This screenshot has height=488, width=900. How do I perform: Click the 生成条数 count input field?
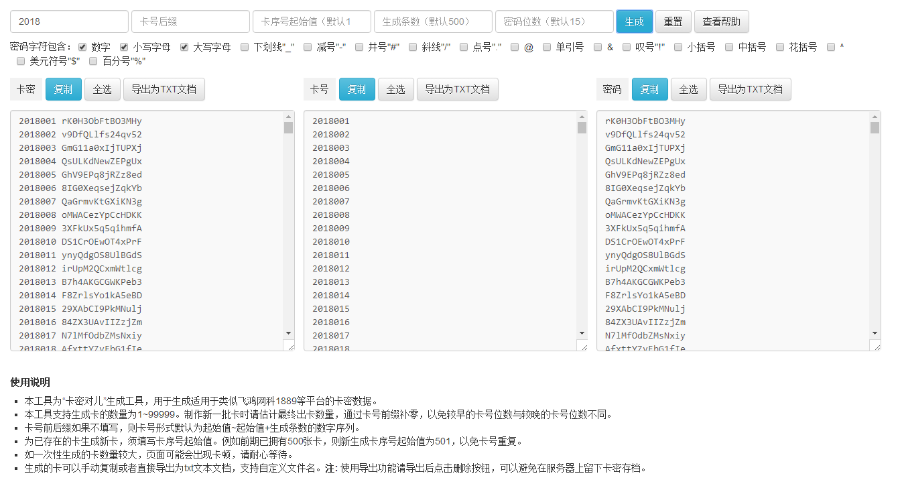[x=433, y=22]
